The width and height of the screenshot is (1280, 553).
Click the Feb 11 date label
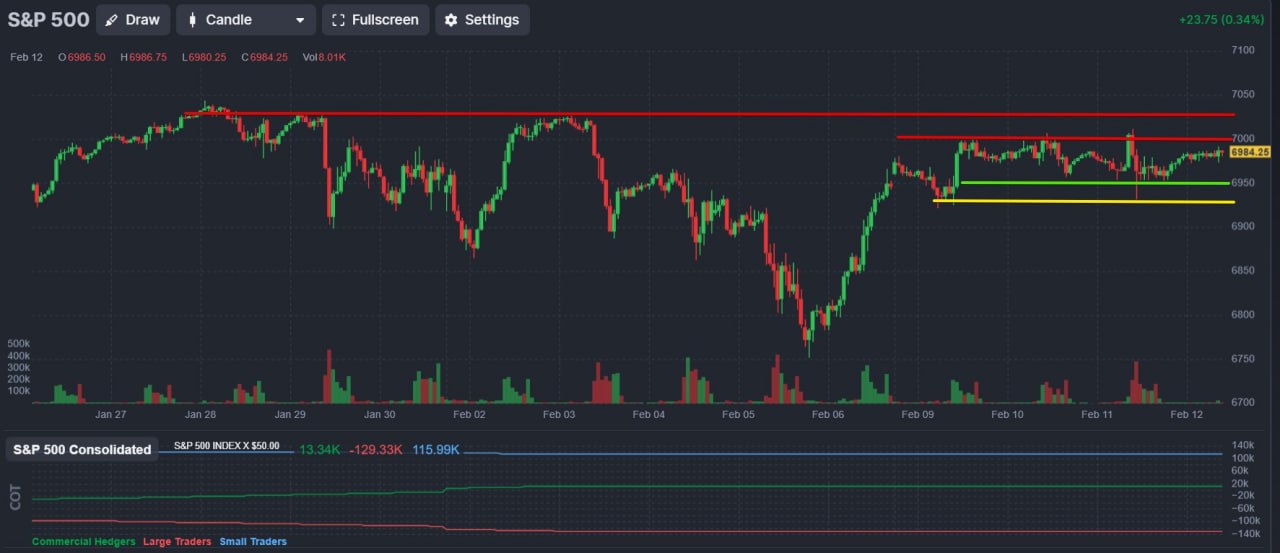click(x=1097, y=414)
